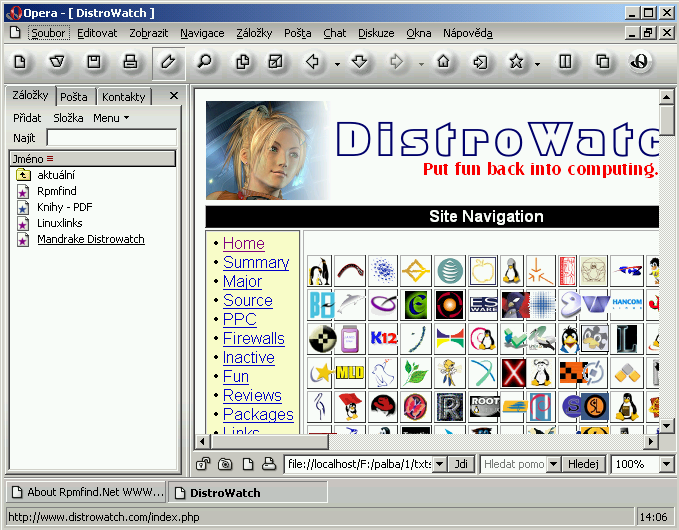Click the Najít search field
Image resolution: width=679 pixels, height=530 pixels.
[112, 138]
